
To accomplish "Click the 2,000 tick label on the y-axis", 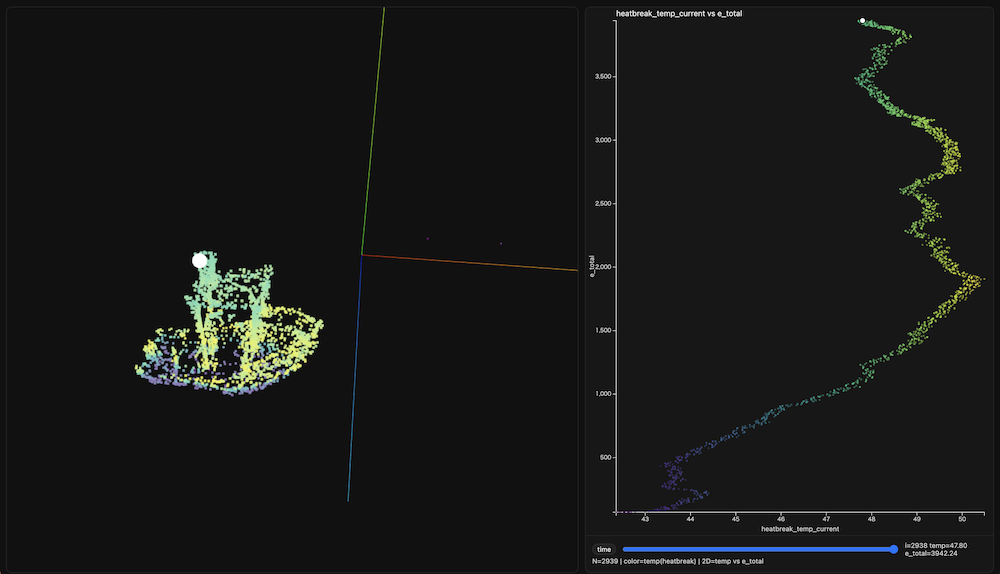I will tap(598, 267).
